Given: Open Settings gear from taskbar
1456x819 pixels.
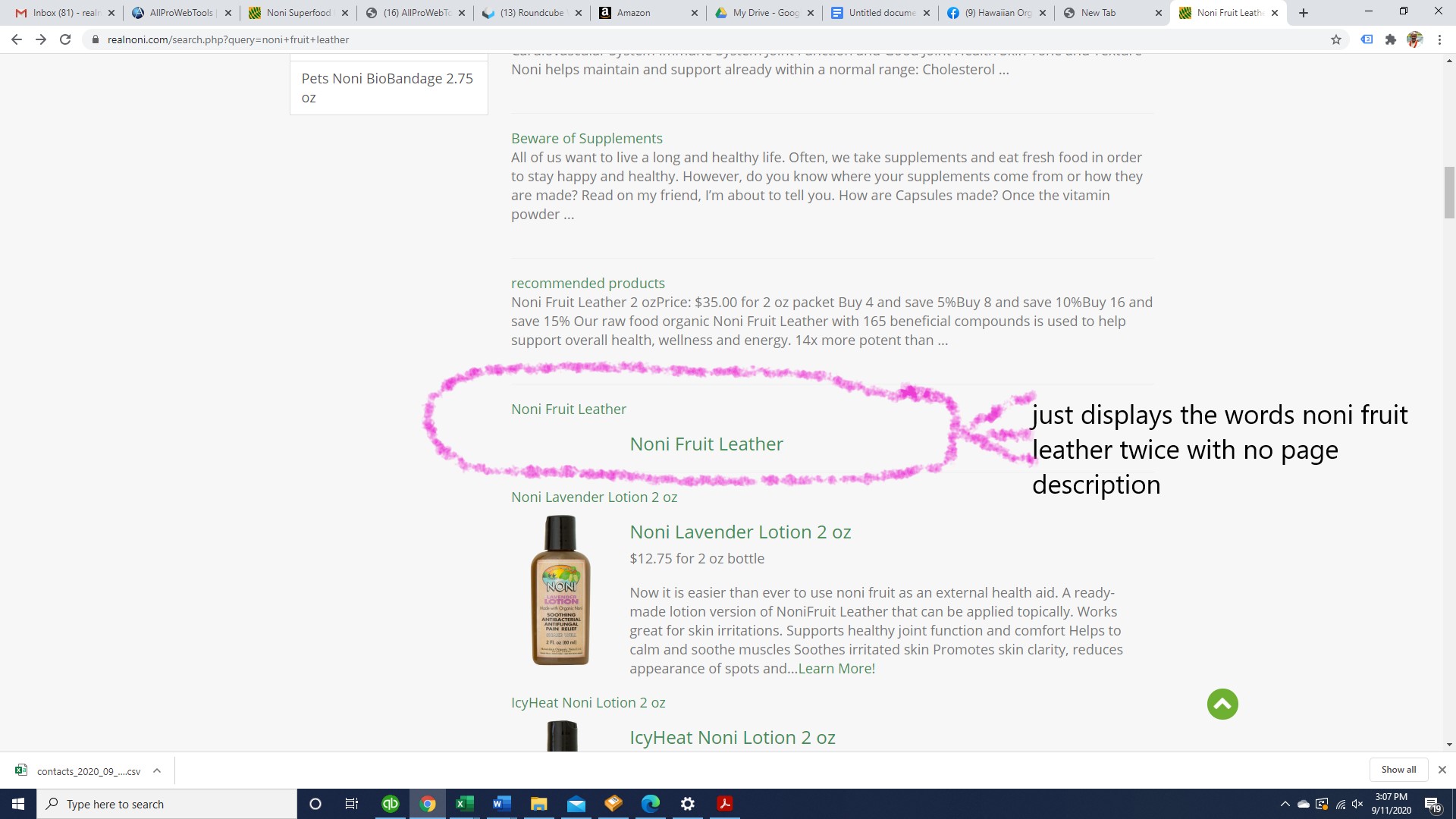Looking at the screenshot, I should click(688, 804).
